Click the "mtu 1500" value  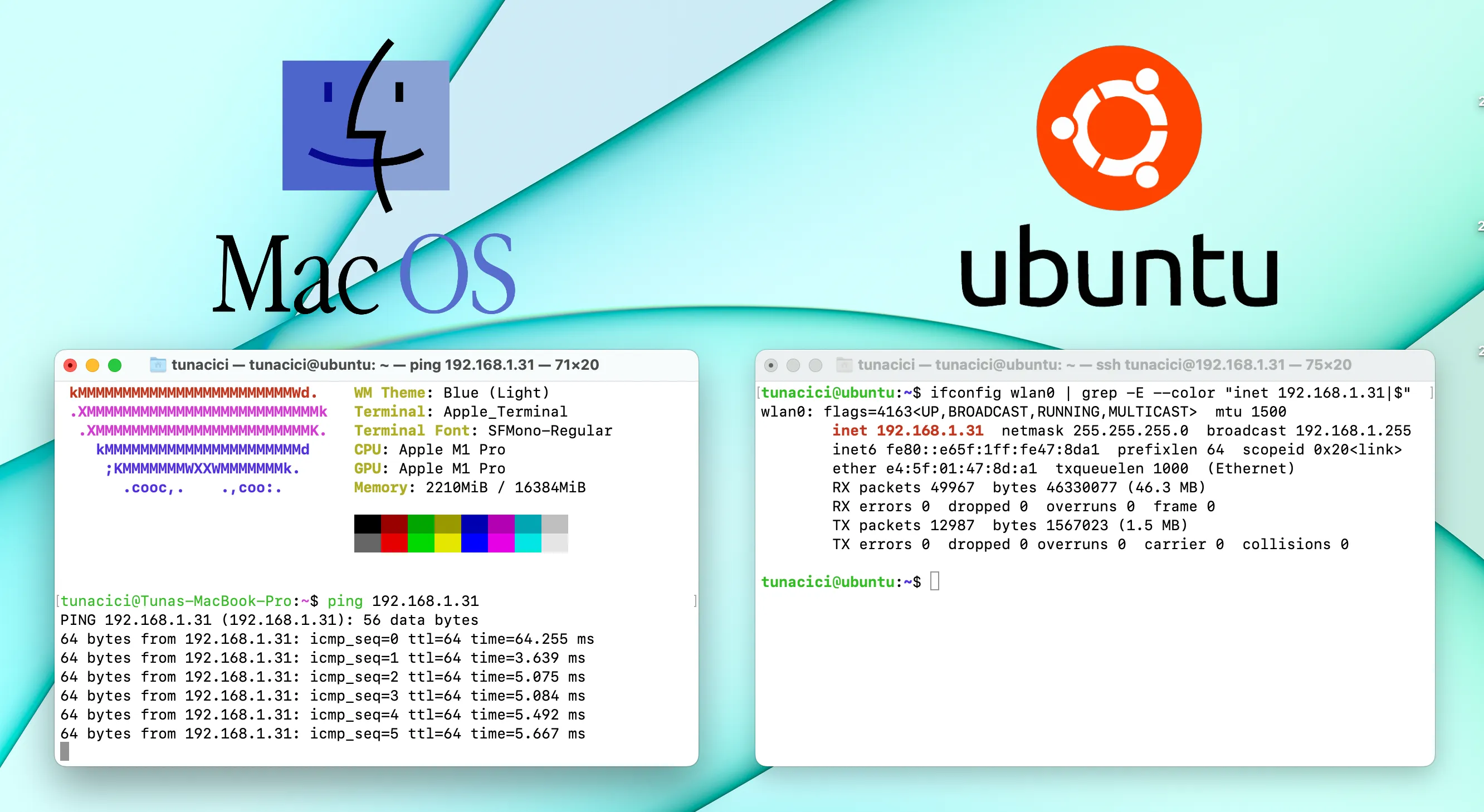[1251, 412]
